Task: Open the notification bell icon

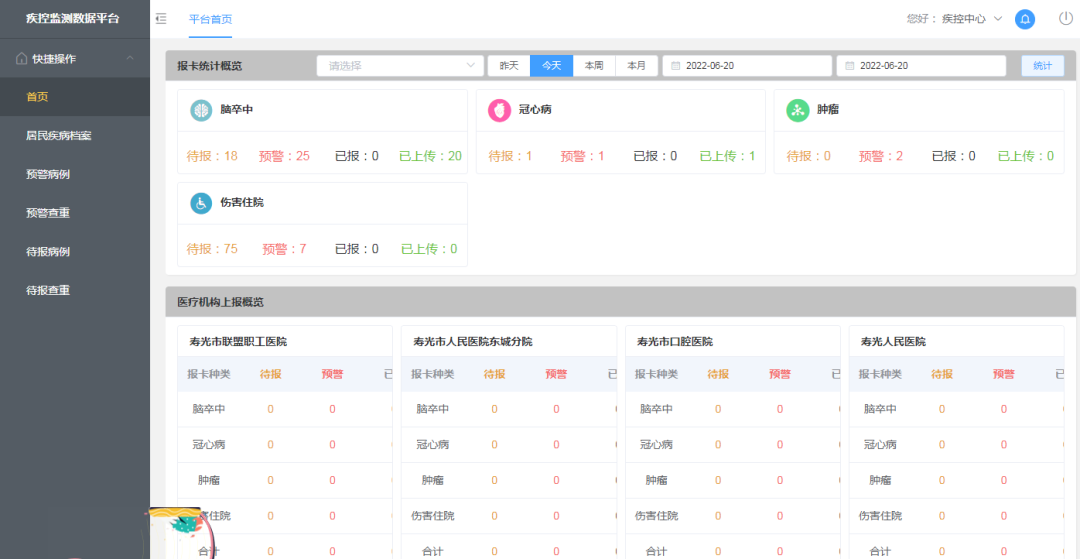Action: tap(1025, 19)
